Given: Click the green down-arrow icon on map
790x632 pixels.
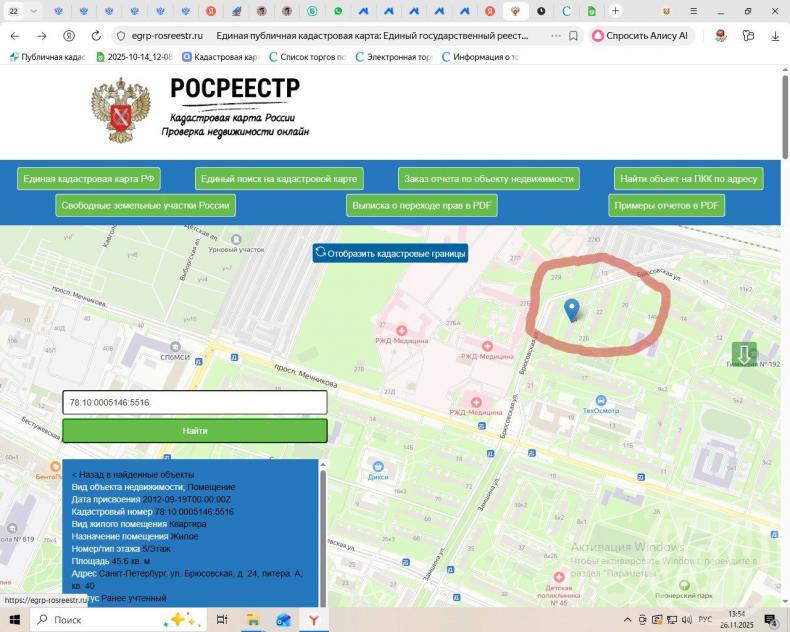Looking at the screenshot, I should (743, 354).
